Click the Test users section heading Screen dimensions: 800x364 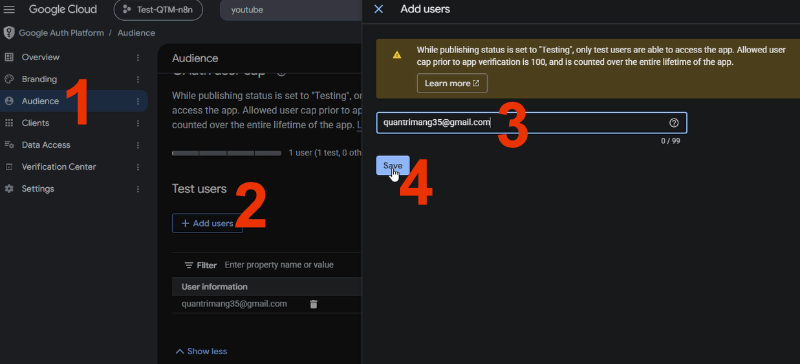coord(199,189)
